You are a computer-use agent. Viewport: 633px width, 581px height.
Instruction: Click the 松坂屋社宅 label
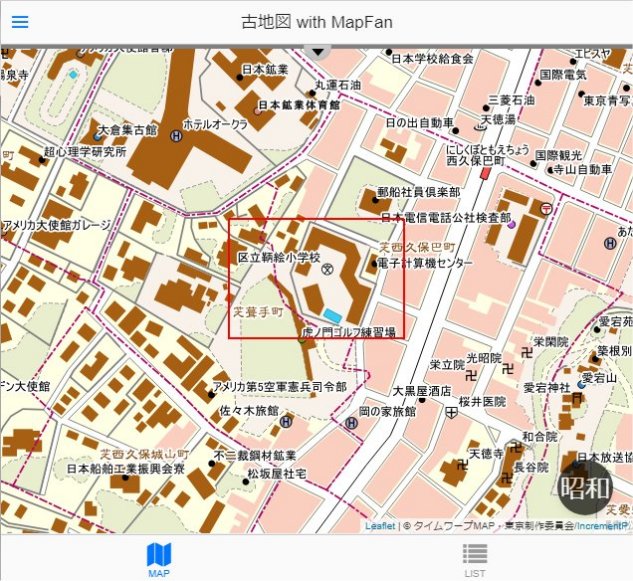[x=277, y=474]
